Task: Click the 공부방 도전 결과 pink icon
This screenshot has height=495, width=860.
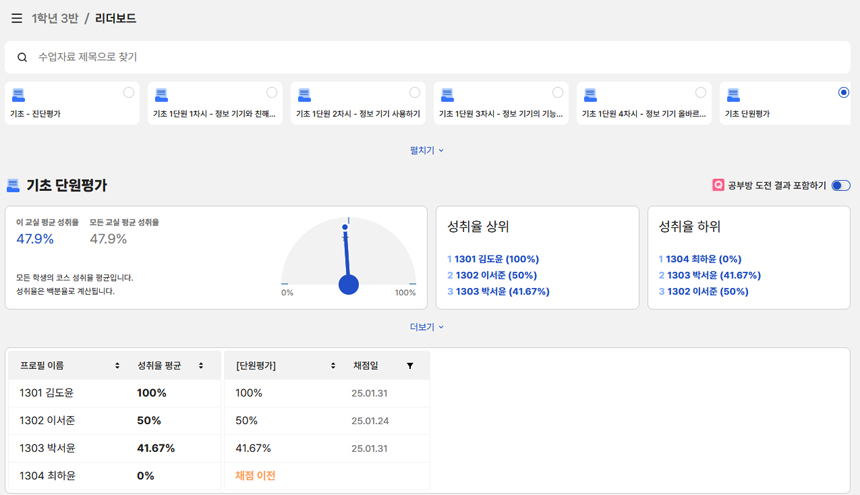Action: 718,185
